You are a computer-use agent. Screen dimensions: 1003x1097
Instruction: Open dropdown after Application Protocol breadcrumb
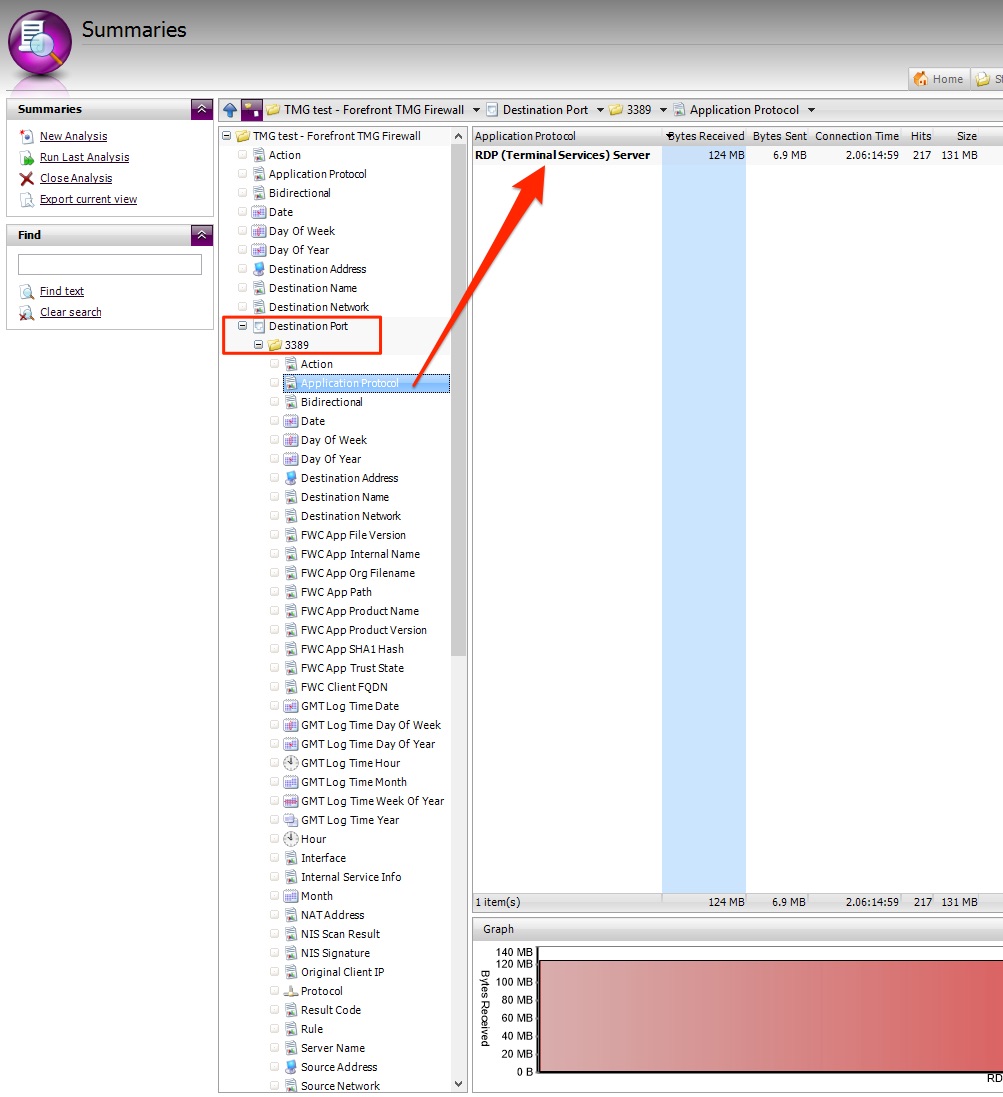811,110
